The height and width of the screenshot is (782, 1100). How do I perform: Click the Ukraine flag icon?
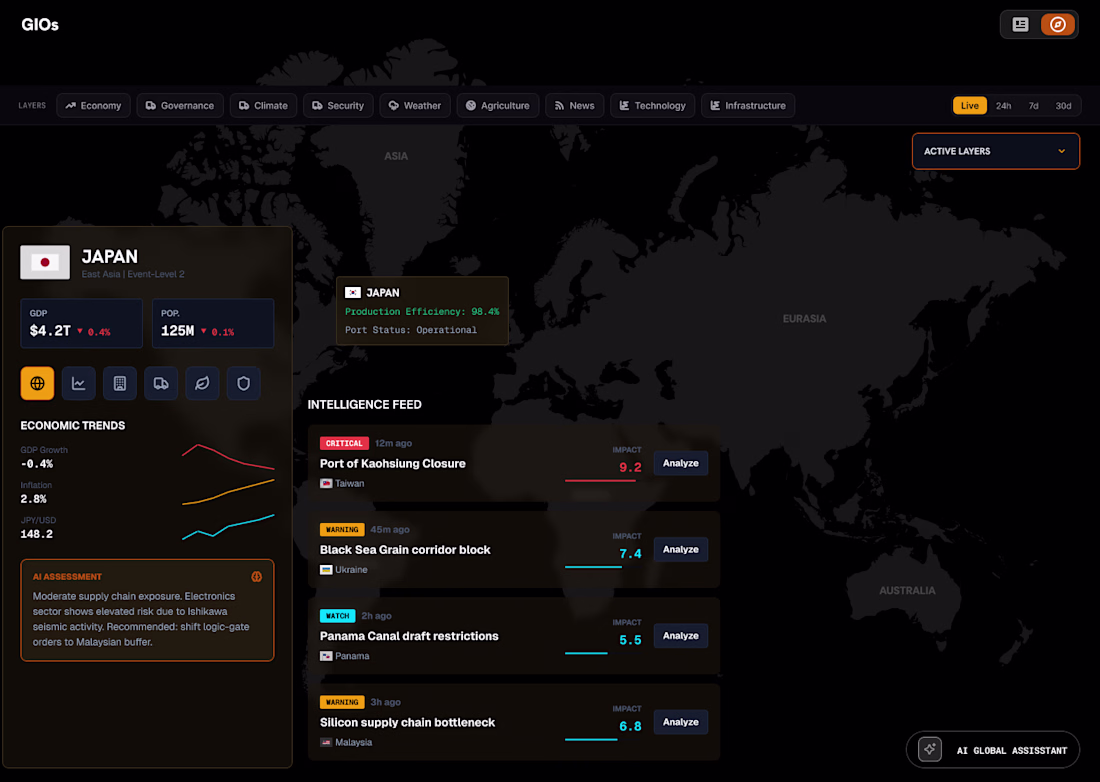tap(326, 569)
